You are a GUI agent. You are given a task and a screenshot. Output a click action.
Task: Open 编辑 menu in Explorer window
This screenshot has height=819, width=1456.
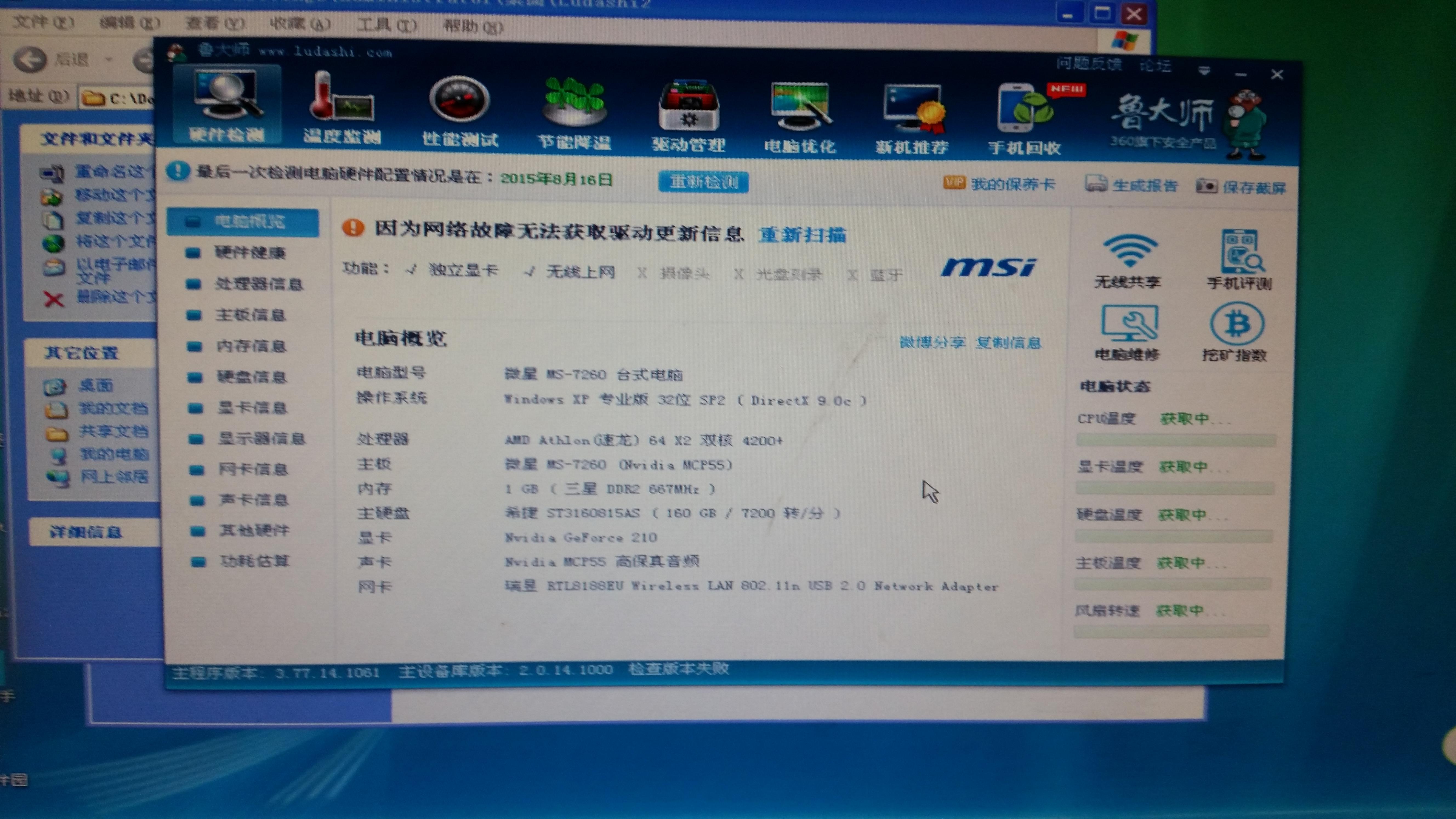coord(130,23)
